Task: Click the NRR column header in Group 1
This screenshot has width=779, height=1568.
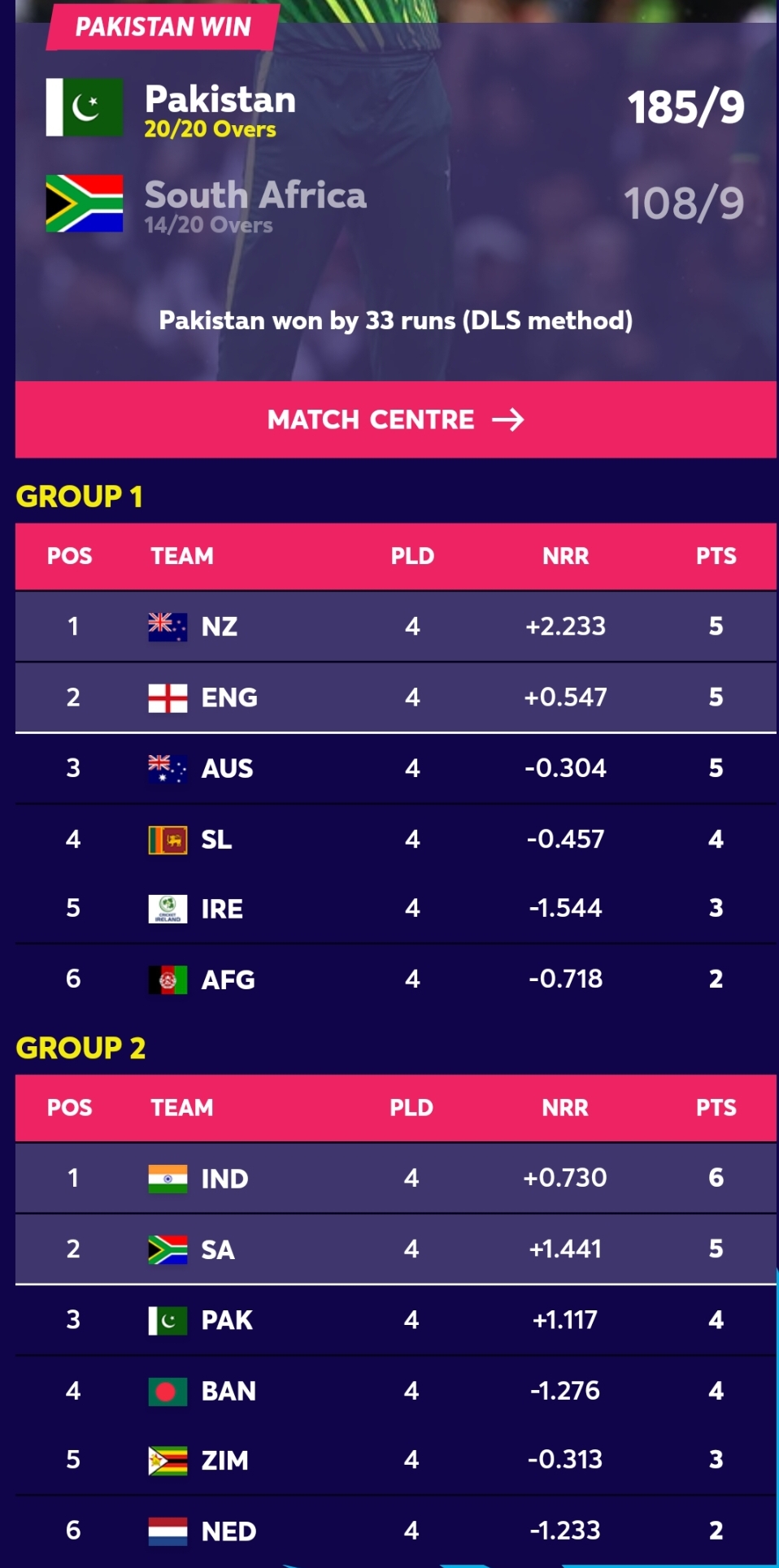Action: click(x=565, y=557)
